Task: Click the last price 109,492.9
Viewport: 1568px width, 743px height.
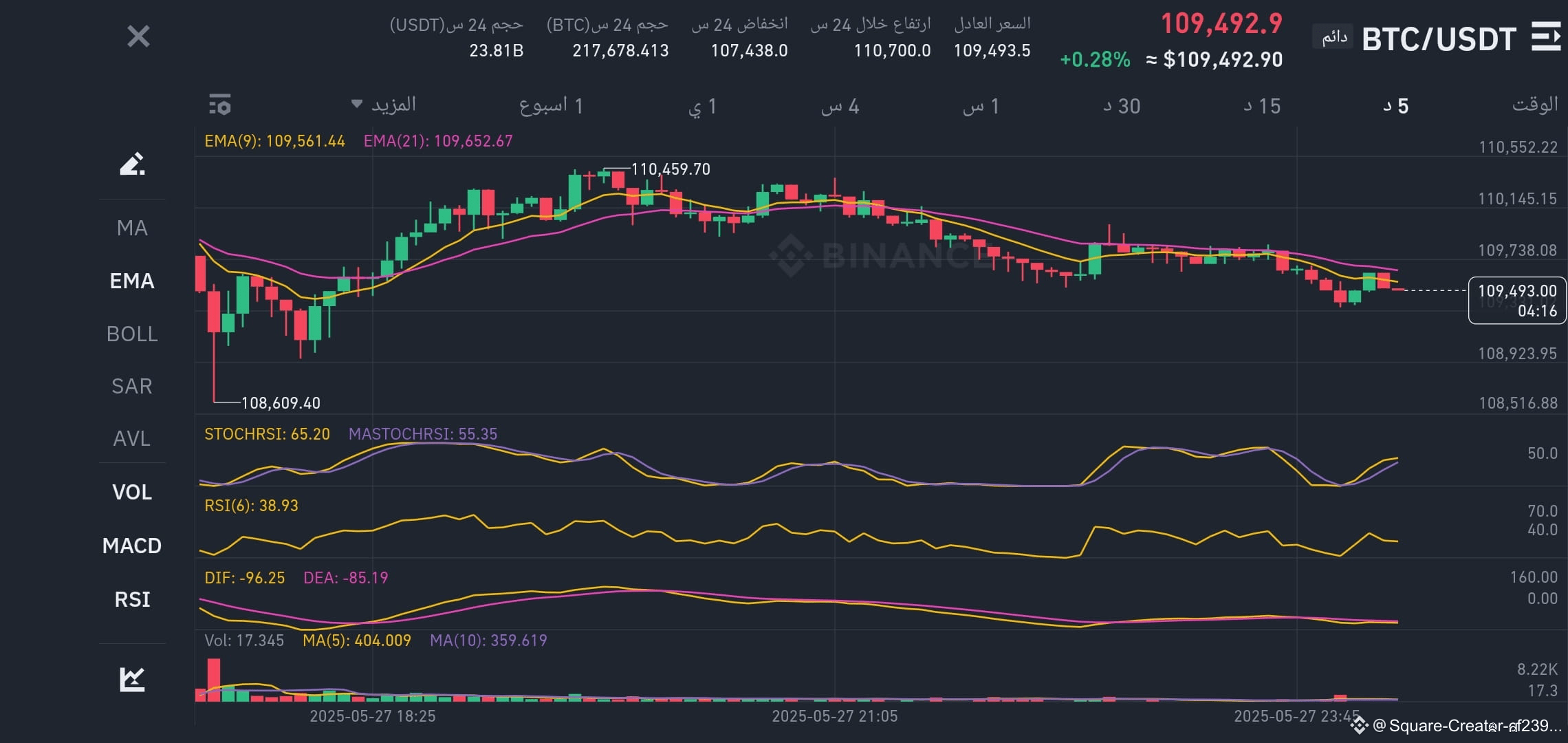Action: tap(1222, 24)
